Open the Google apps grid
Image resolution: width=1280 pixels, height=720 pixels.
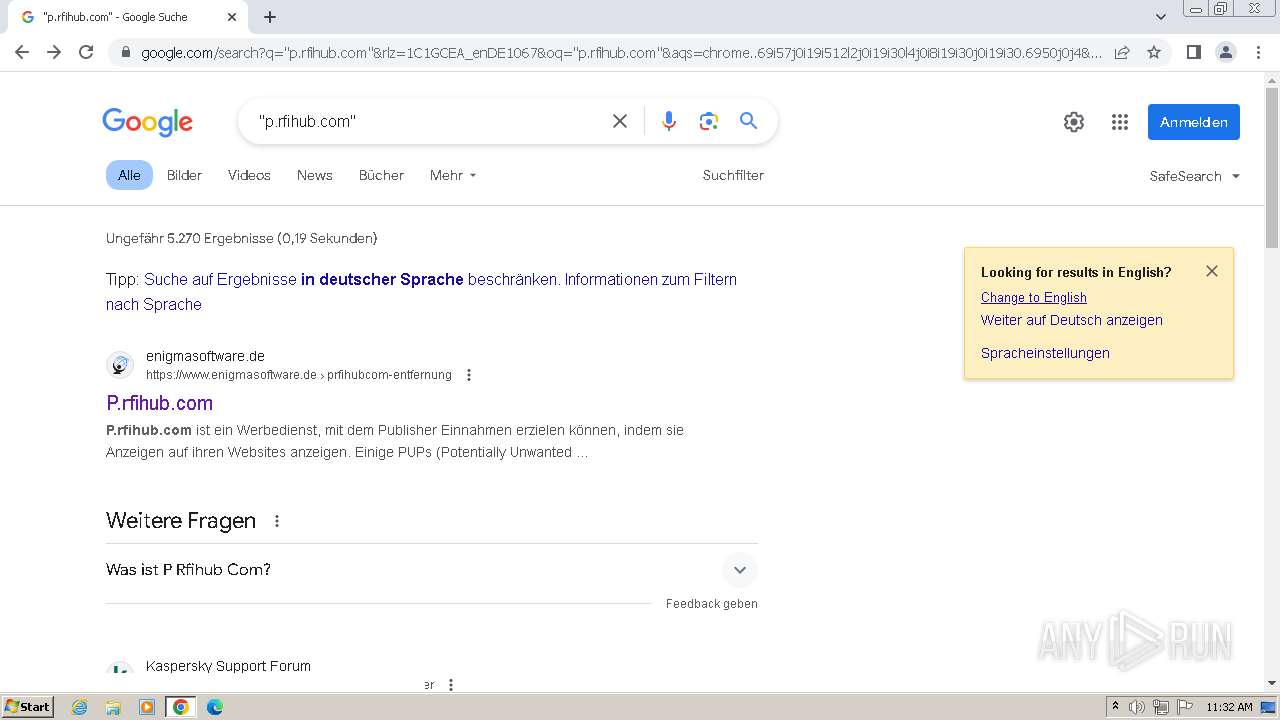coord(1120,122)
